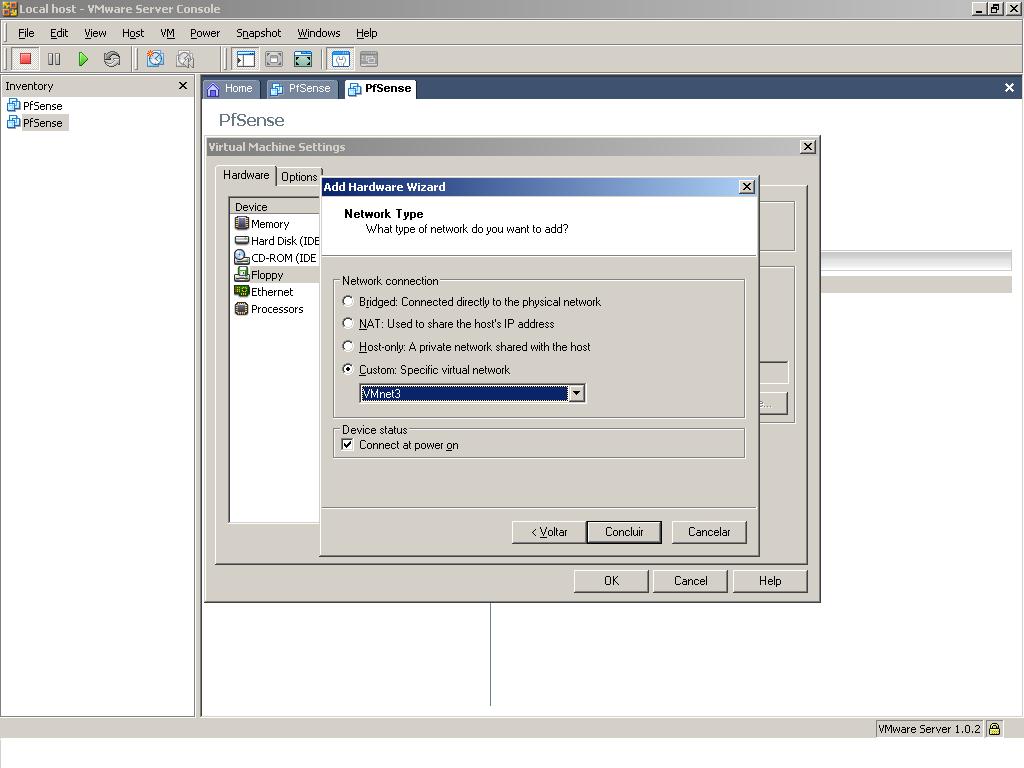Open the Windows menu

pos(319,33)
